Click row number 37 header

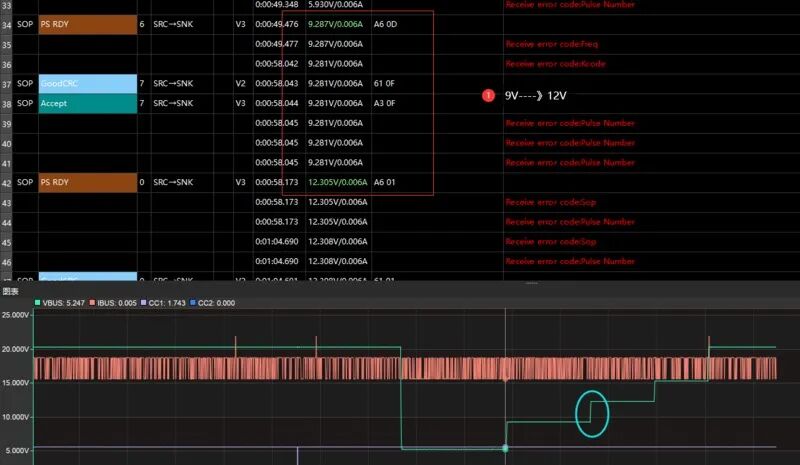pos(6,84)
